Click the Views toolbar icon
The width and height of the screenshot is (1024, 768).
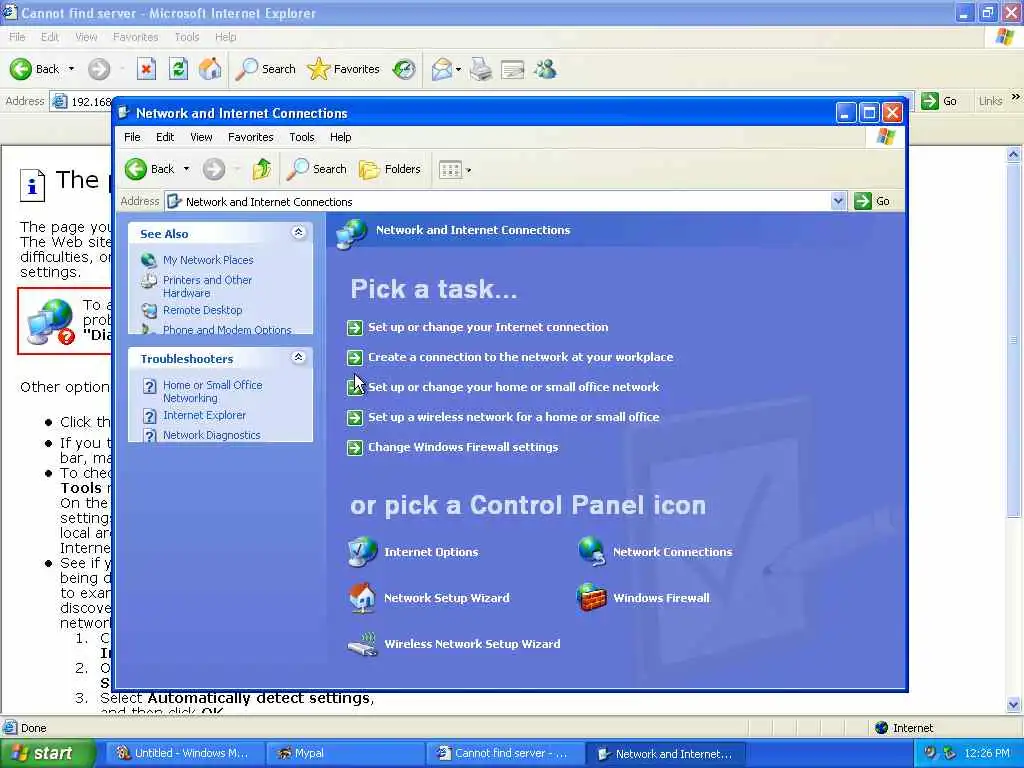pos(450,170)
